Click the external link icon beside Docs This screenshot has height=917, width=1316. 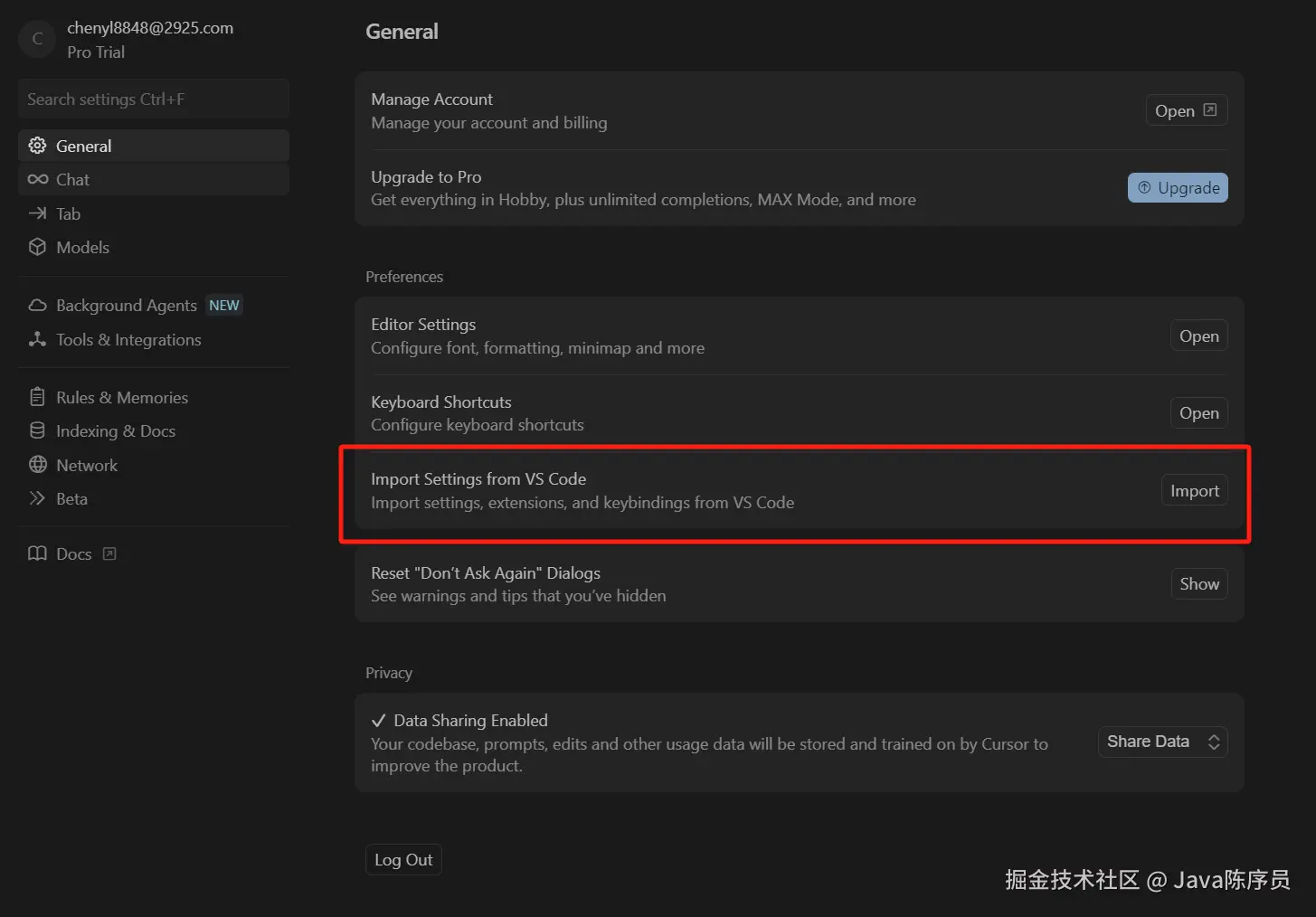pos(109,553)
